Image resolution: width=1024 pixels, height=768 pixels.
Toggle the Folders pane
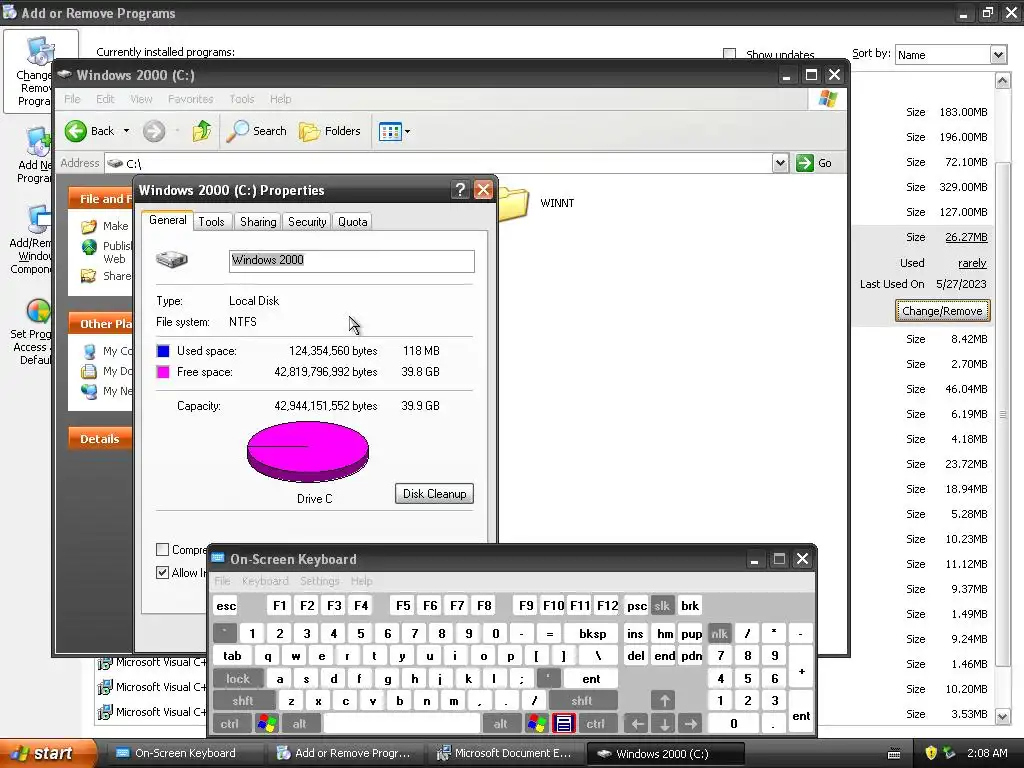[x=330, y=131]
